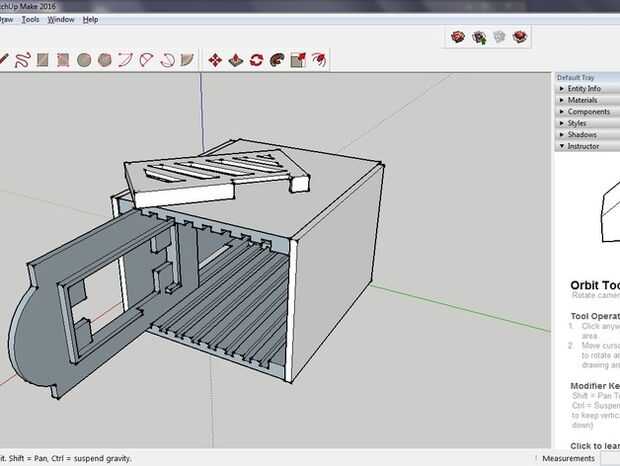The width and height of the screenshot is (620, 466).
Task: Click the Modifier Keys heading
Action: click(595, 386)
